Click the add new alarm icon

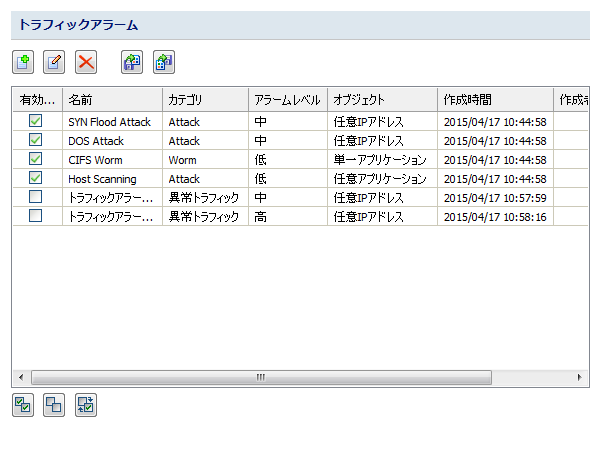24,62
